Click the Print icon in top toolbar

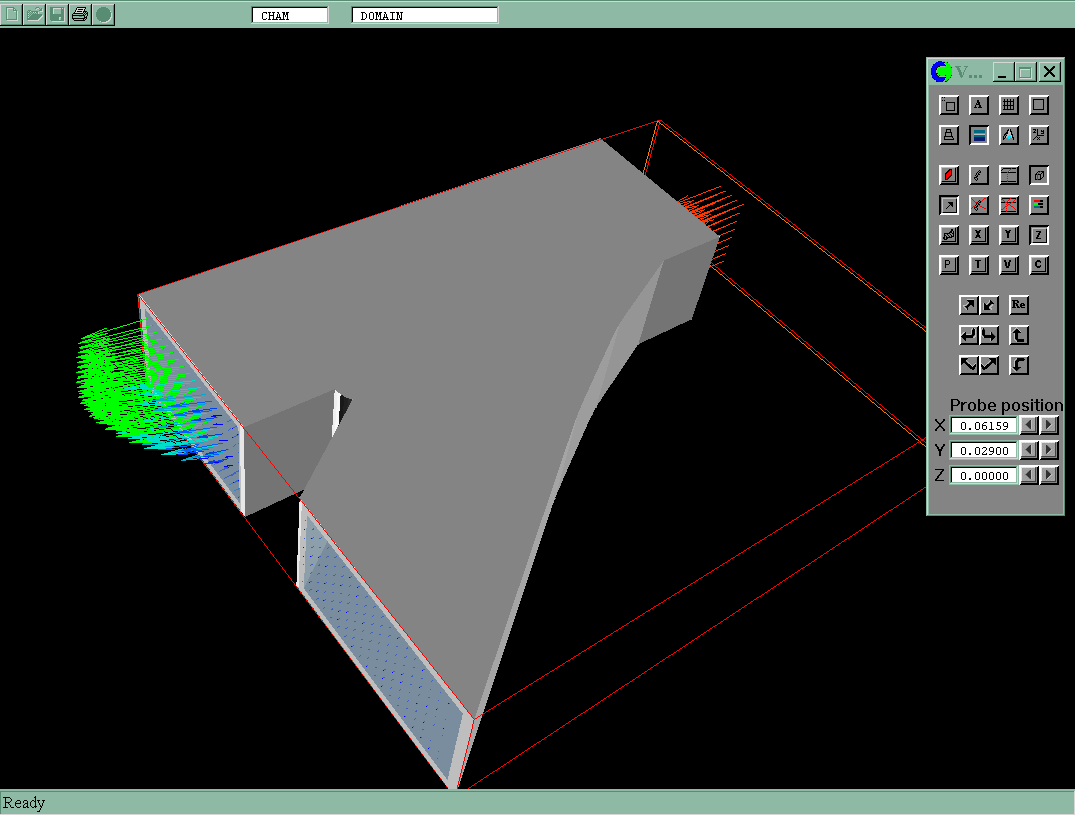coord(80,14)
